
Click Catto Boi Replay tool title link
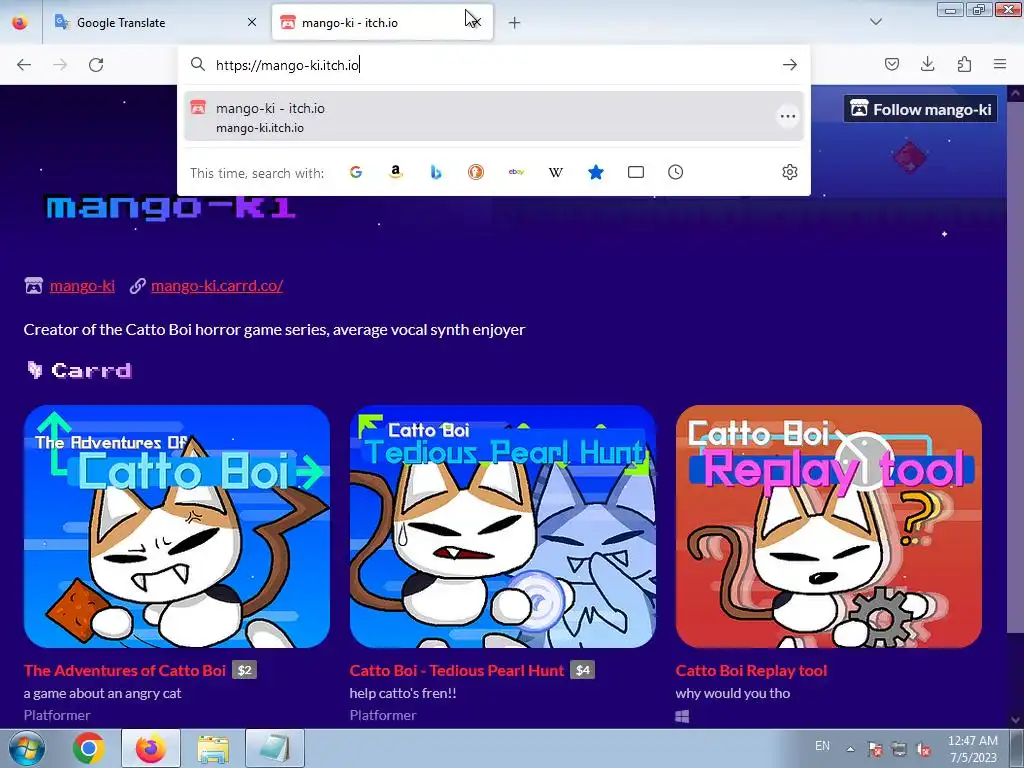(x=751, y=670)
